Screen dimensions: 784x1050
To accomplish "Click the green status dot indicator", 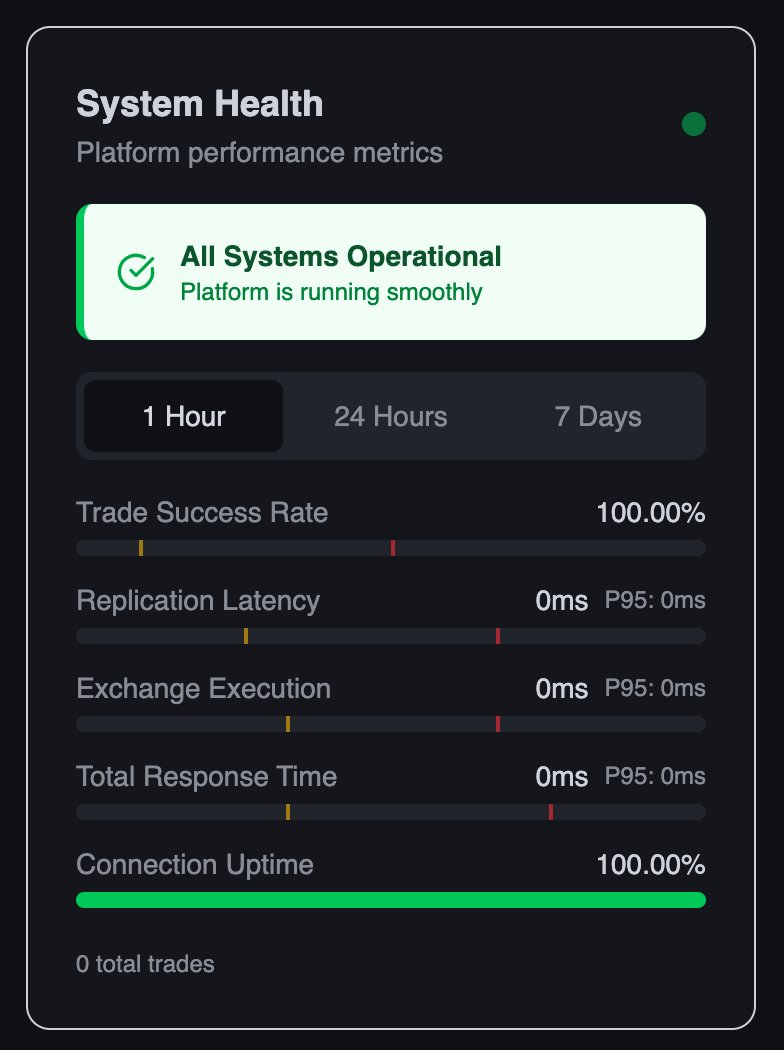I will tap(694, 124).
